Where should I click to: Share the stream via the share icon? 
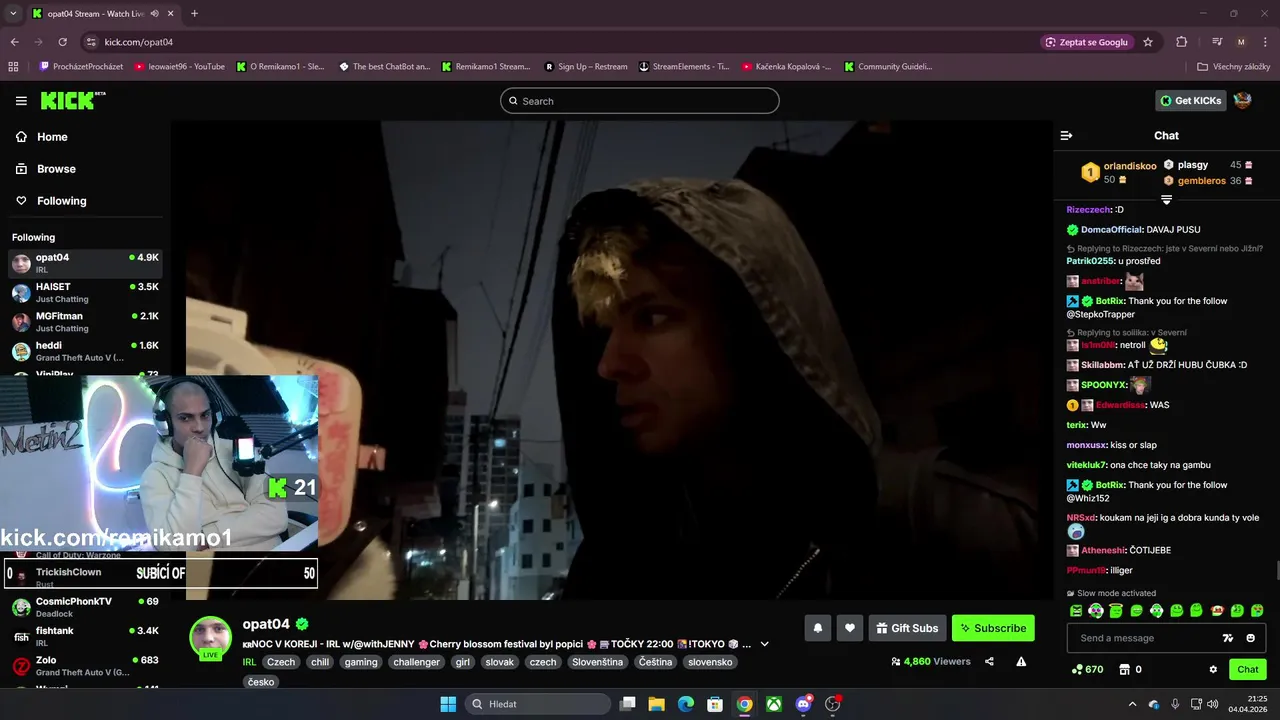pyautogui.click(x=989, y=661)
